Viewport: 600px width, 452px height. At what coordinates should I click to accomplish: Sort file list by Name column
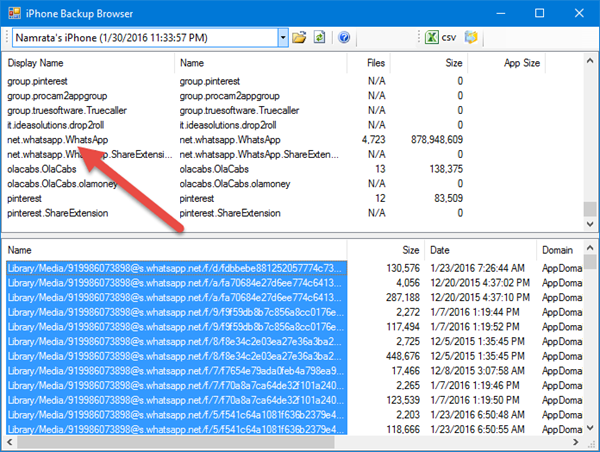20,250
